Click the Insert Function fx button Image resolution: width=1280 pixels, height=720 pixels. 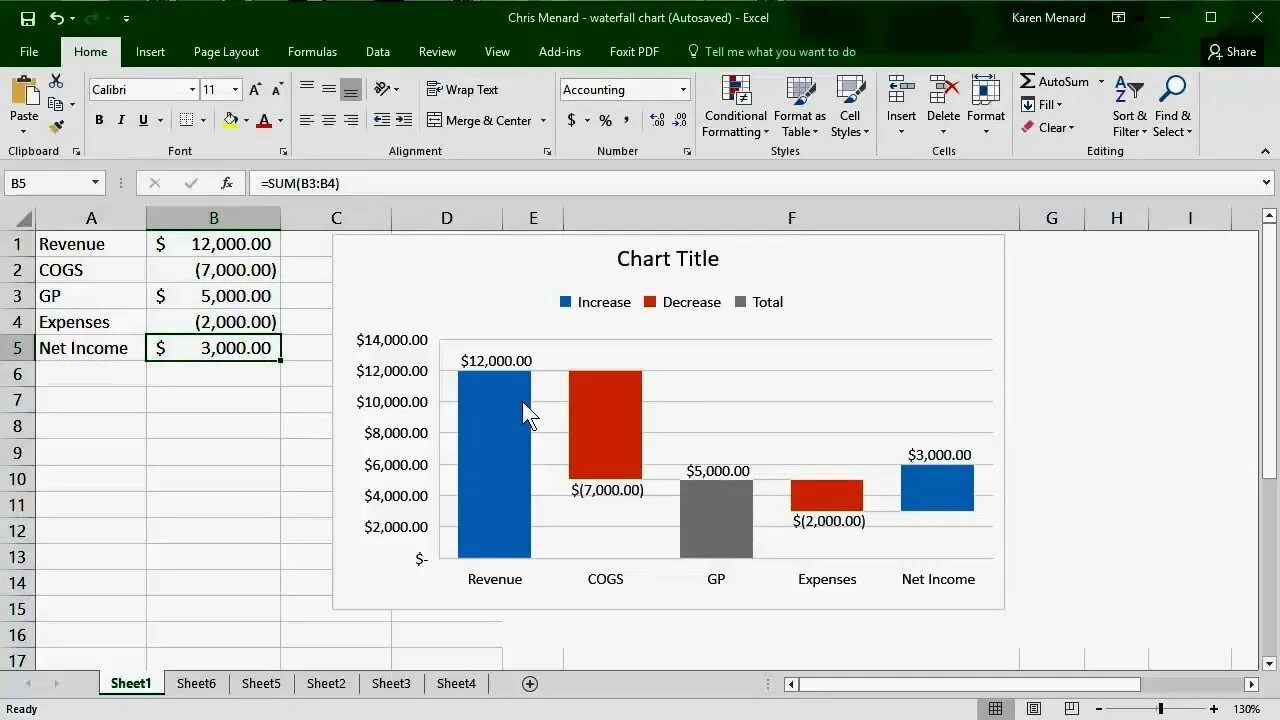point(227,183)
